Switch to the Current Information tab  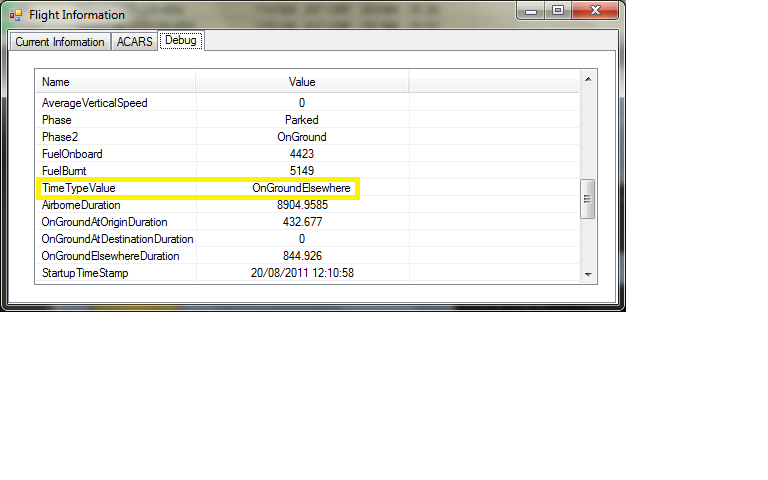click(59, 42)
